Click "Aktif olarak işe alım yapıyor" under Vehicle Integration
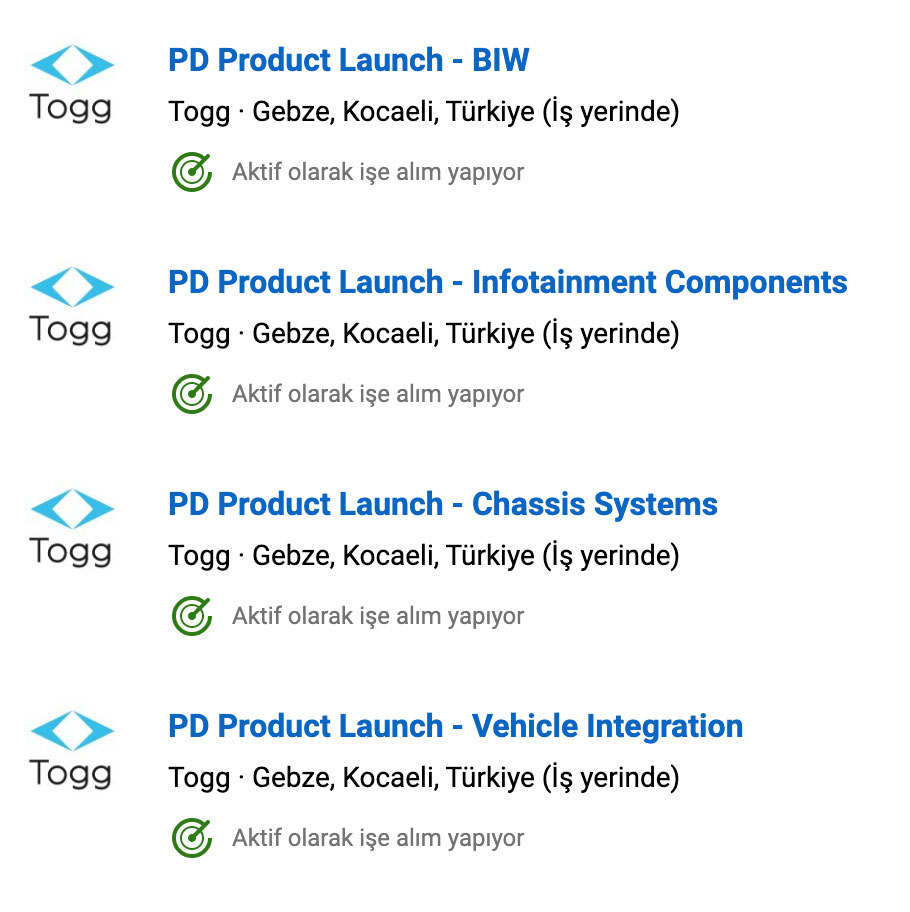Screen dimensions: 910x912 (x=378, y=838)
